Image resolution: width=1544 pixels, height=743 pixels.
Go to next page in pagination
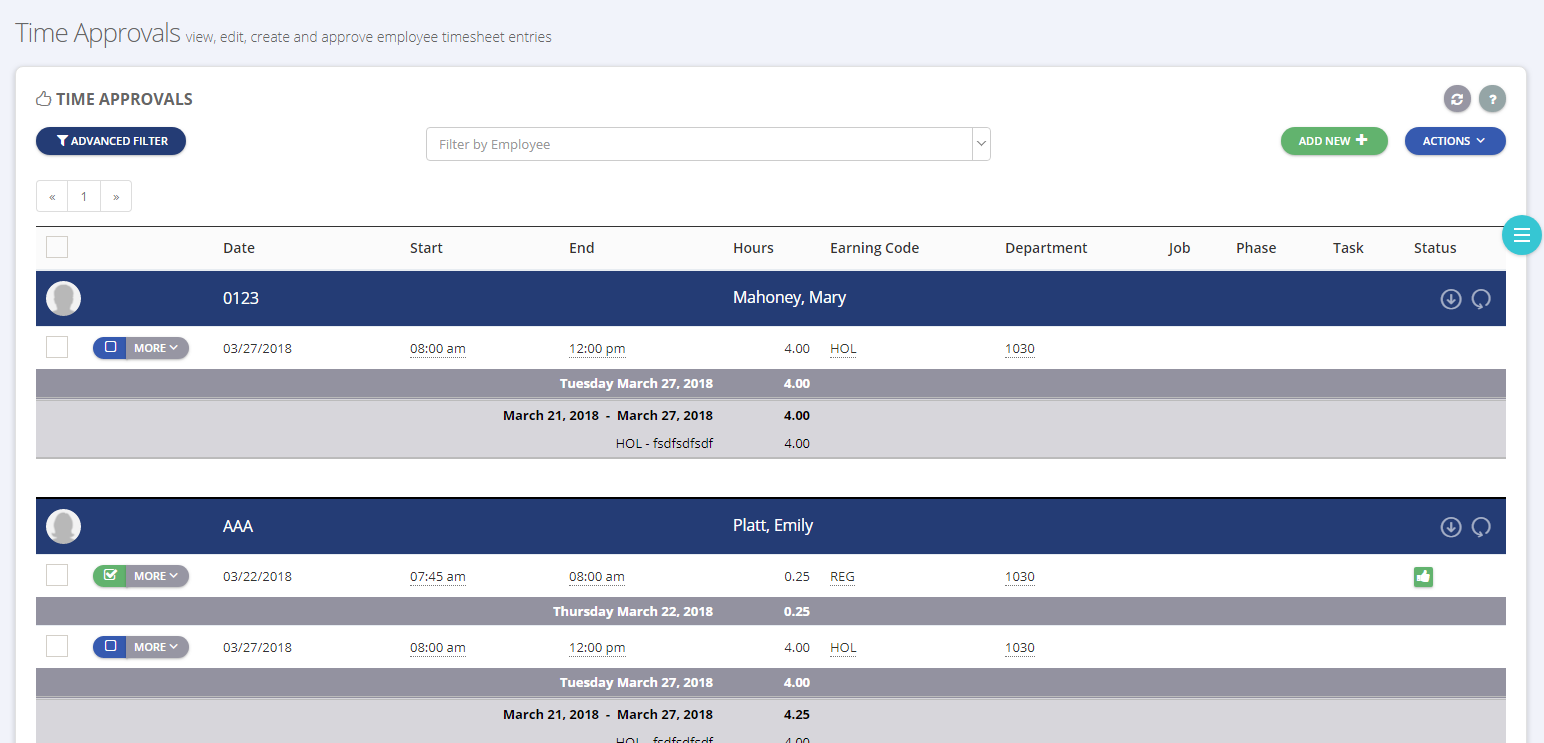click(x=116, y=197)
